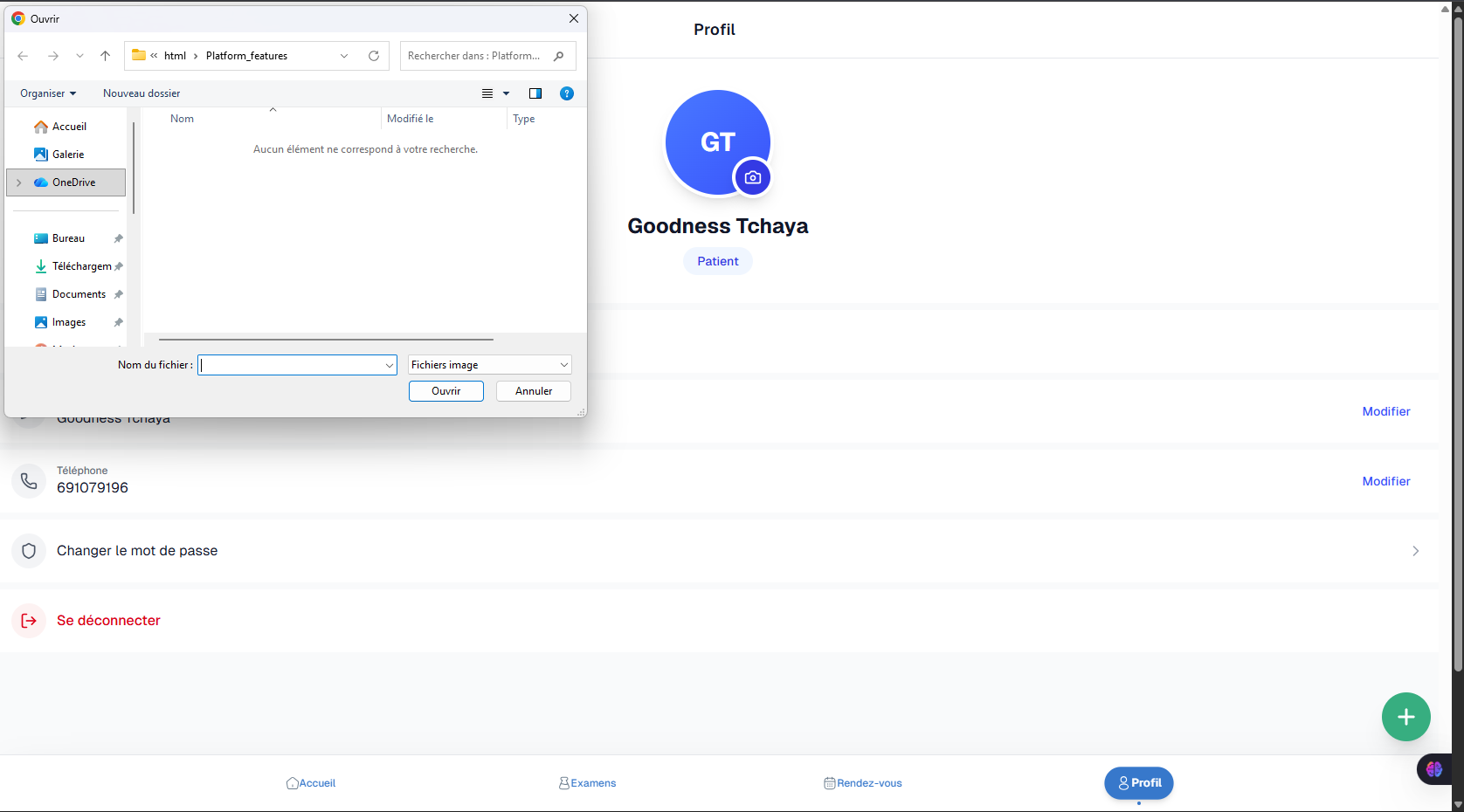This screenshot has width=1464, height=812.
Task: Open the Rendez-vous tab
Action: pos(862,783)
